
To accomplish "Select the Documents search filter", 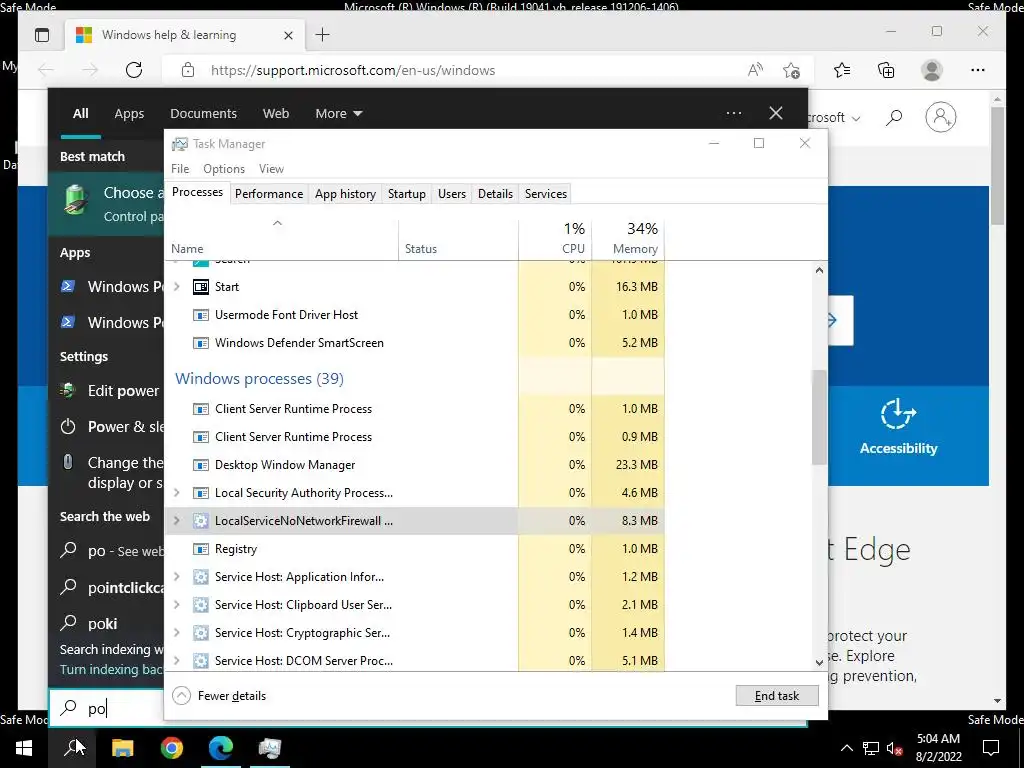I will [203, 114].
